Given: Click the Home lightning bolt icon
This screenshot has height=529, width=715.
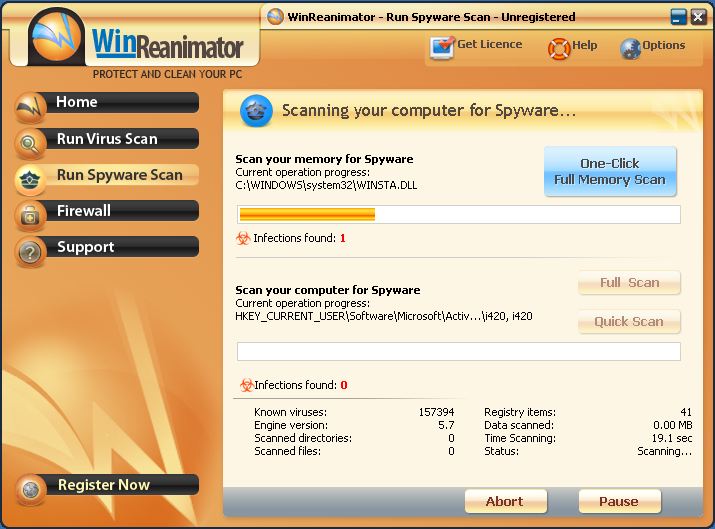Looking at the screenshot, I should 31,107.
